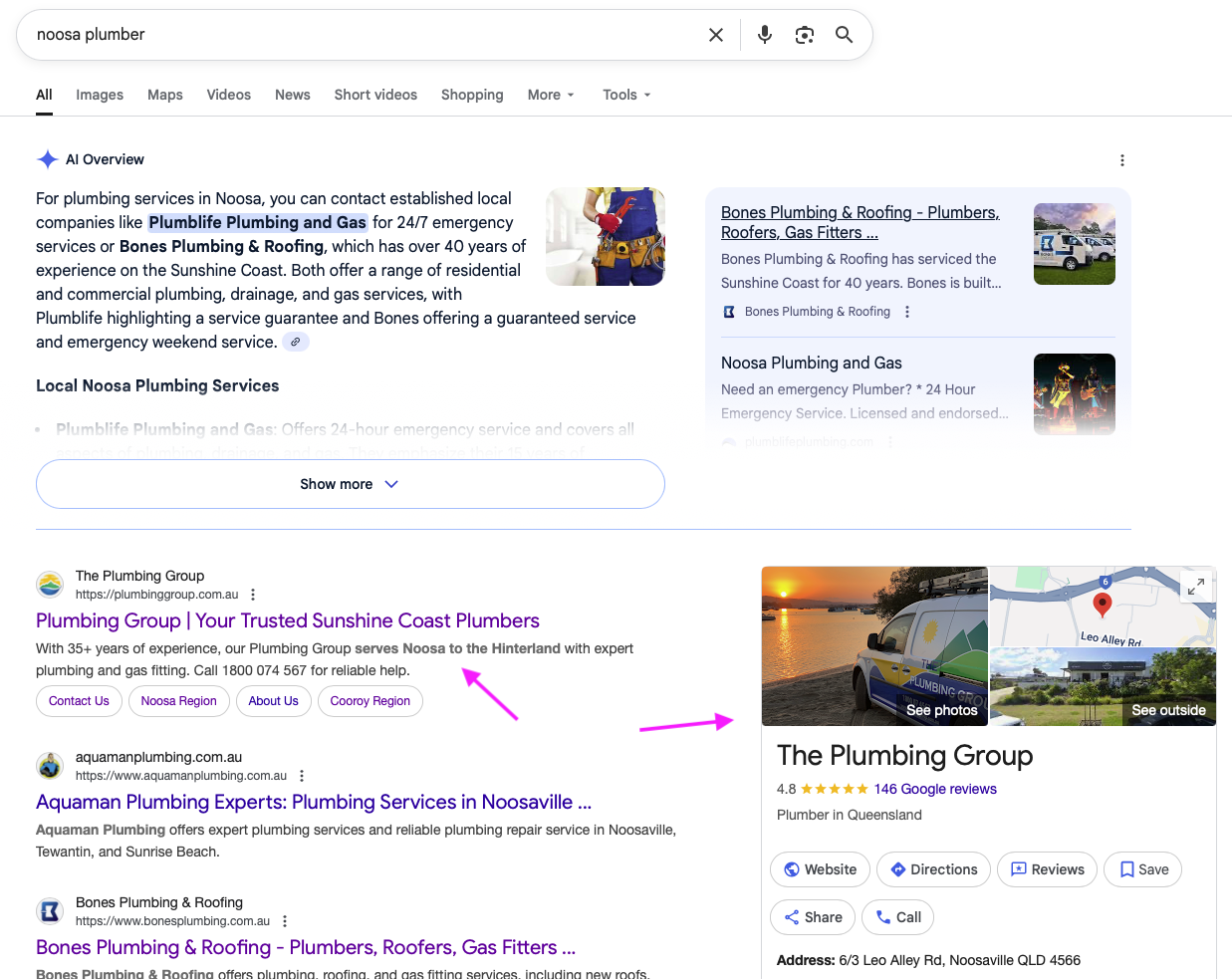The width and height of the screenshot is (1232, 979).
Task: Start a voice search with the microphone icon
Action: (764, 34)
